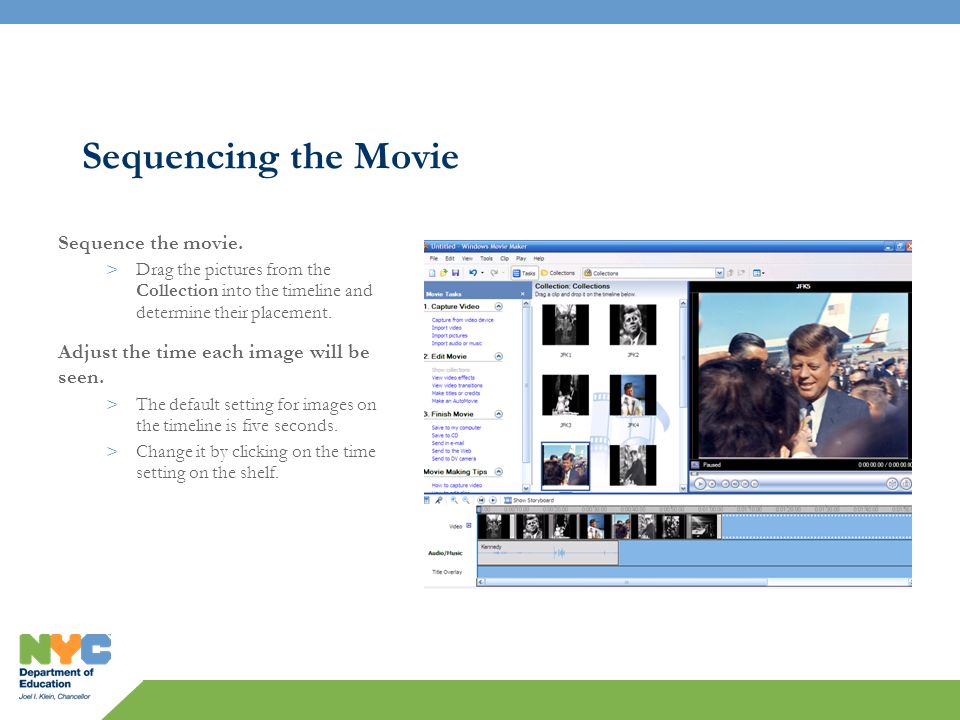This screenshot has width=960, height=720.
Task: Select the highlighted color JFK5 collection clip
Action: [x=565, y=465]
